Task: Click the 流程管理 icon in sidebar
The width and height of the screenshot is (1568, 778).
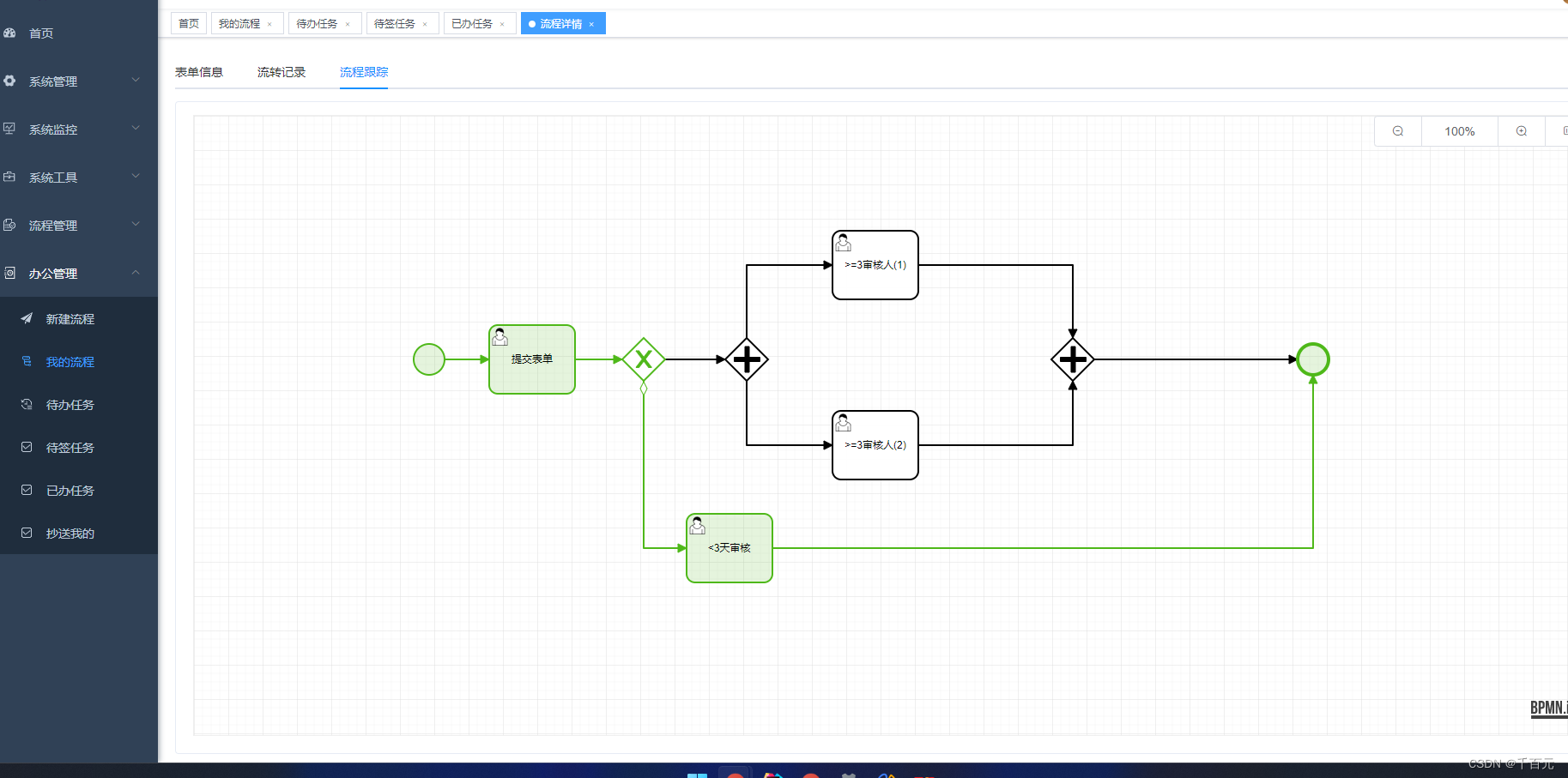Action: 9,225
